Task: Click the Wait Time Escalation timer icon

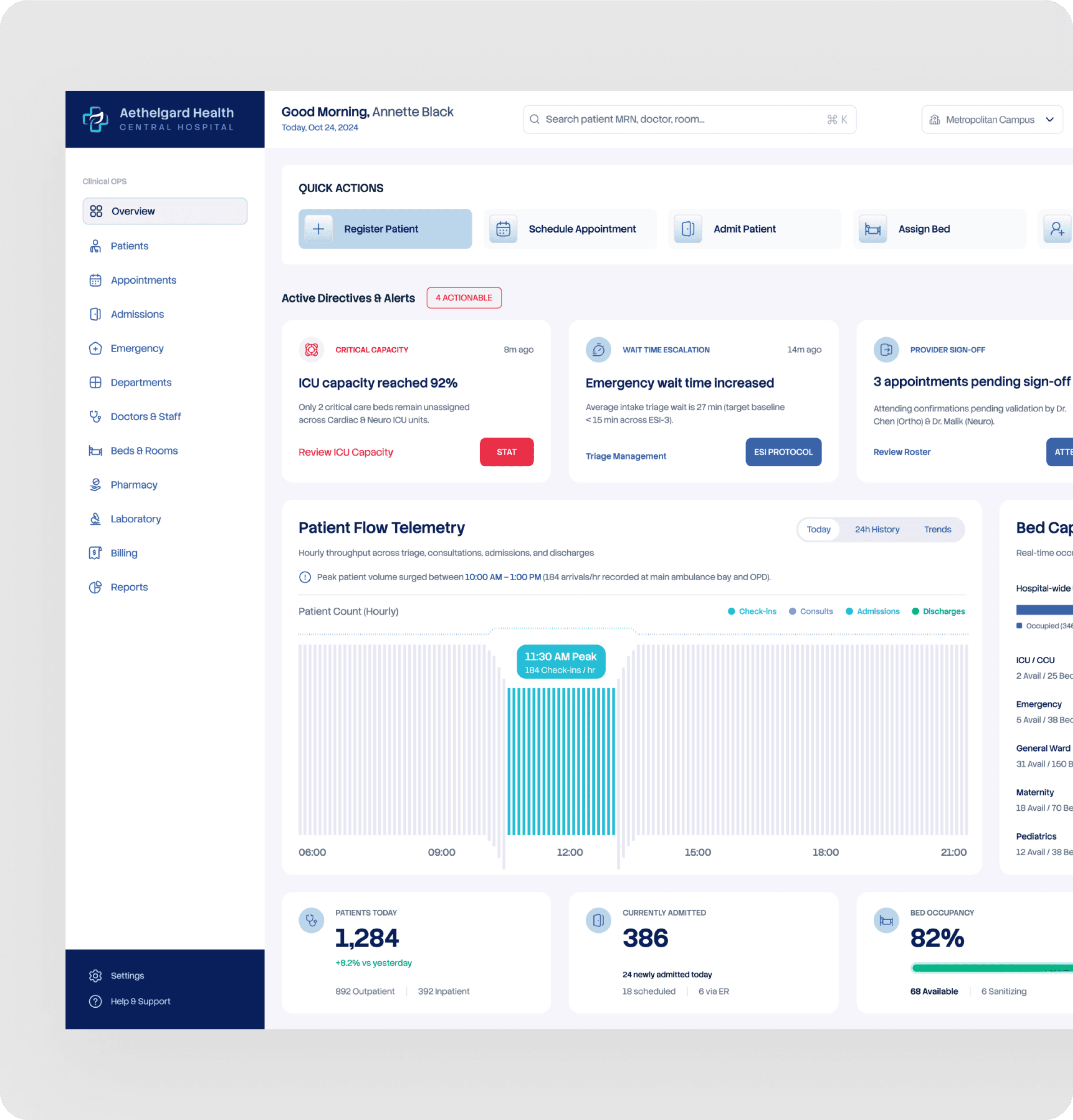Action: point(598,349)
